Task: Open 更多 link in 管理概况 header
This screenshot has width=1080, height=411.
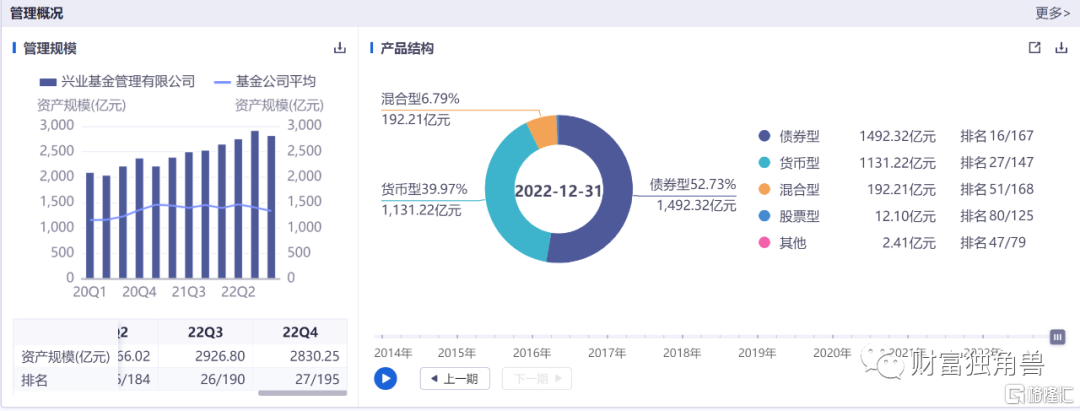Action: (x=1053, y=12)
